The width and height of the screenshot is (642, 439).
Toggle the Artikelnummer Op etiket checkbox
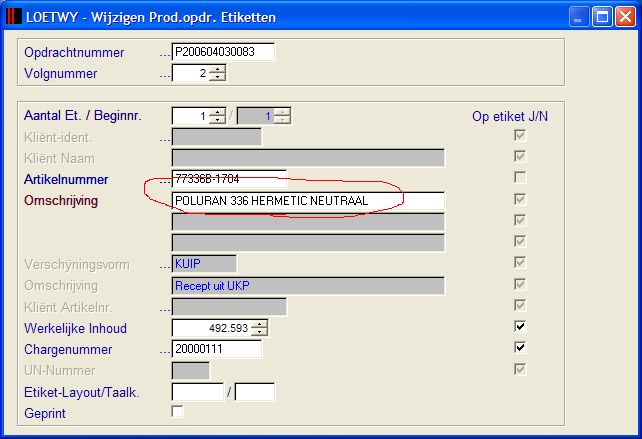pos(520,177)
